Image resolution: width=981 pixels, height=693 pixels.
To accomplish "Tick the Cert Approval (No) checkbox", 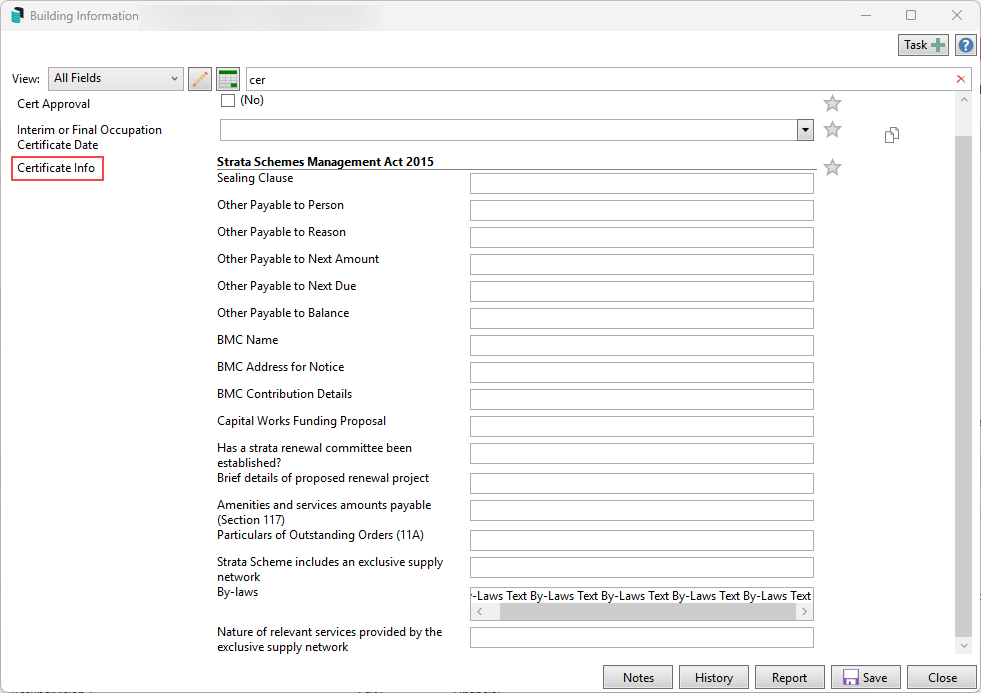I will click(228, 100).
